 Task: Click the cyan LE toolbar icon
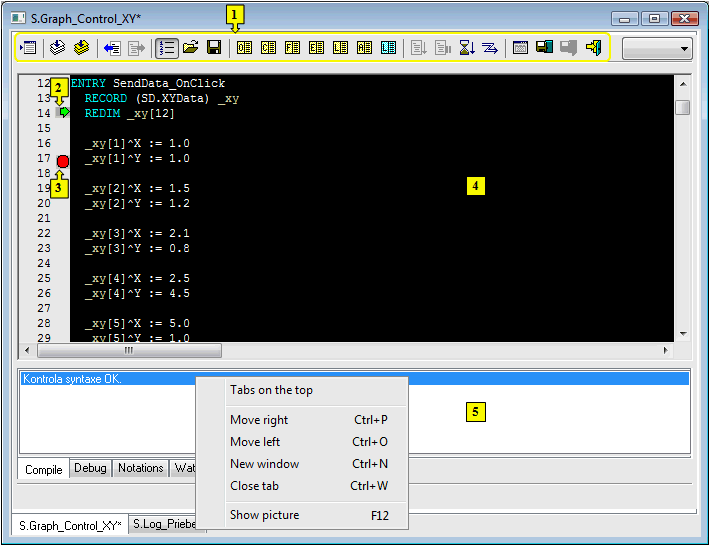[x=388, y=47]
